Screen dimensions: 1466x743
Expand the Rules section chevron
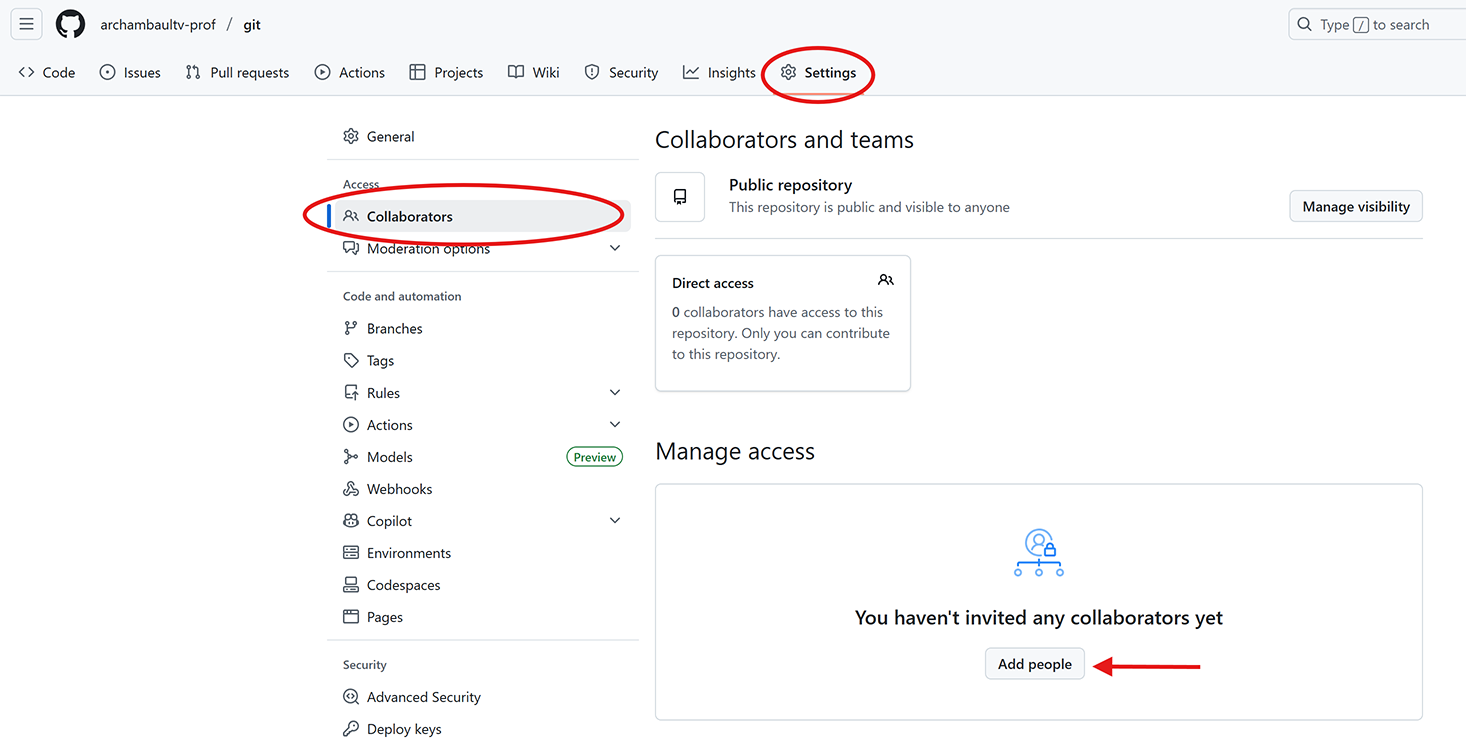point(615,393)
